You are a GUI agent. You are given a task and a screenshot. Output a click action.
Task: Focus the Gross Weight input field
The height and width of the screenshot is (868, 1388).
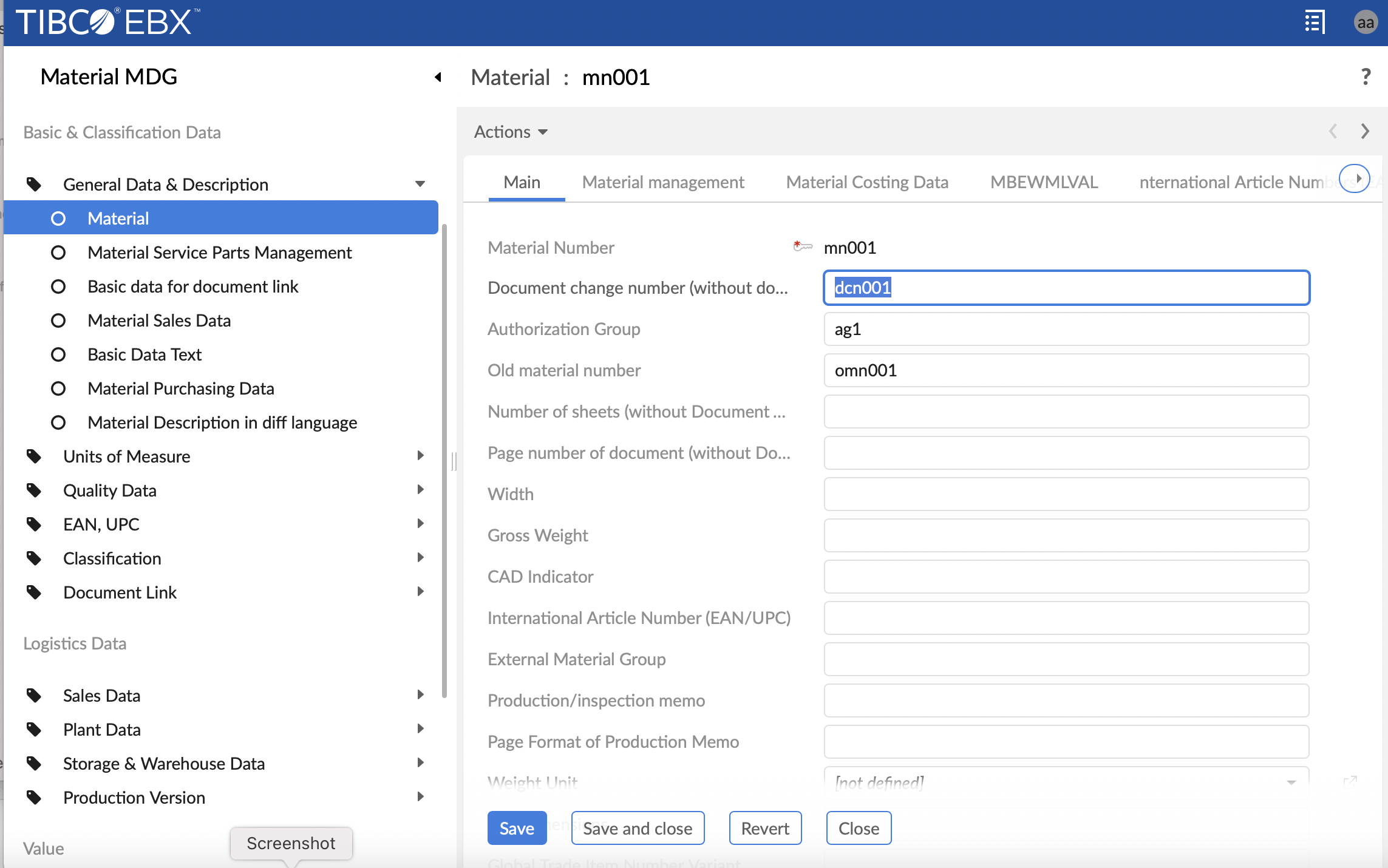pyautogui.click(x=1066, y=535)
